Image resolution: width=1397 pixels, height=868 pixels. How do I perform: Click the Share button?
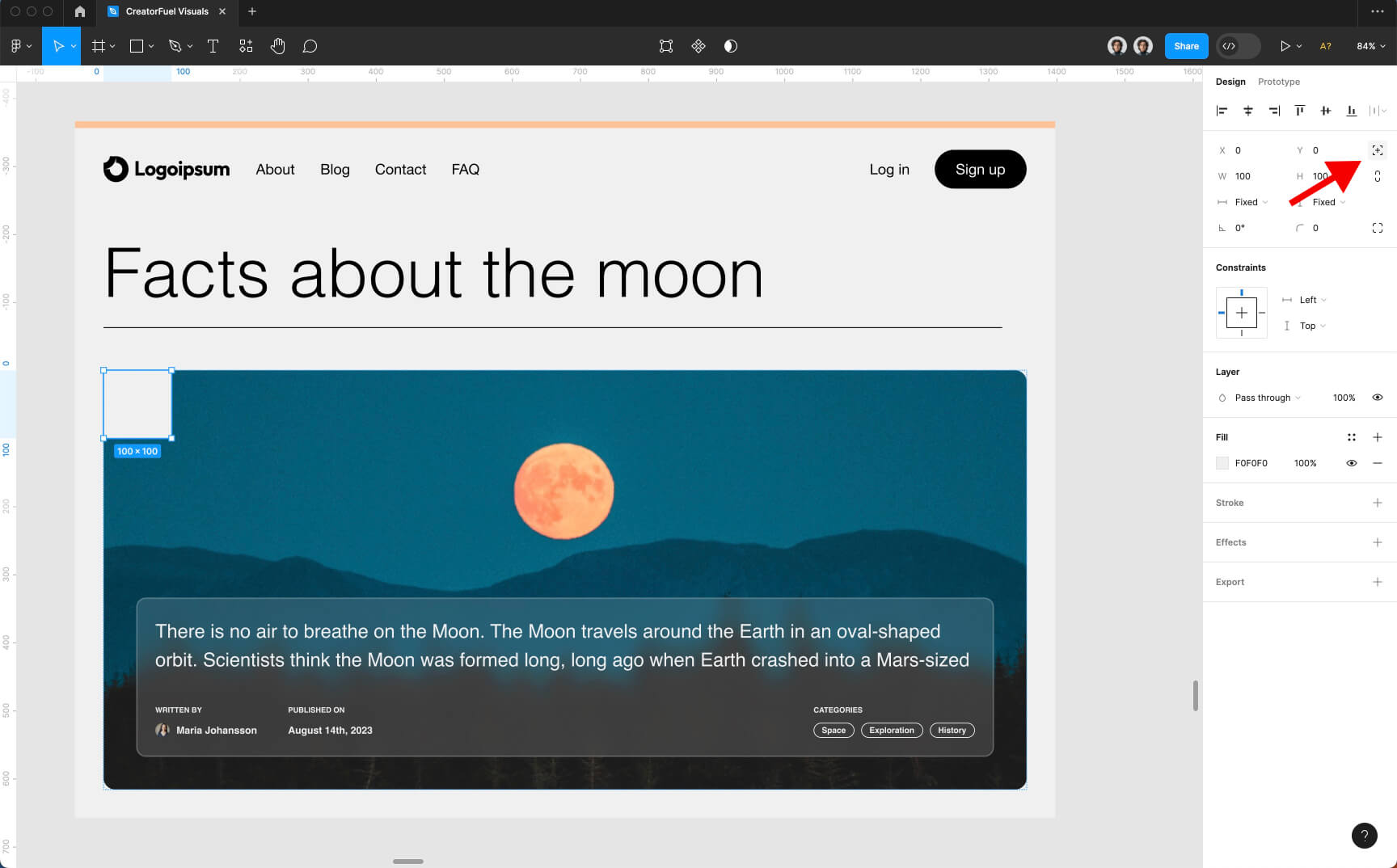[1185, 46]
